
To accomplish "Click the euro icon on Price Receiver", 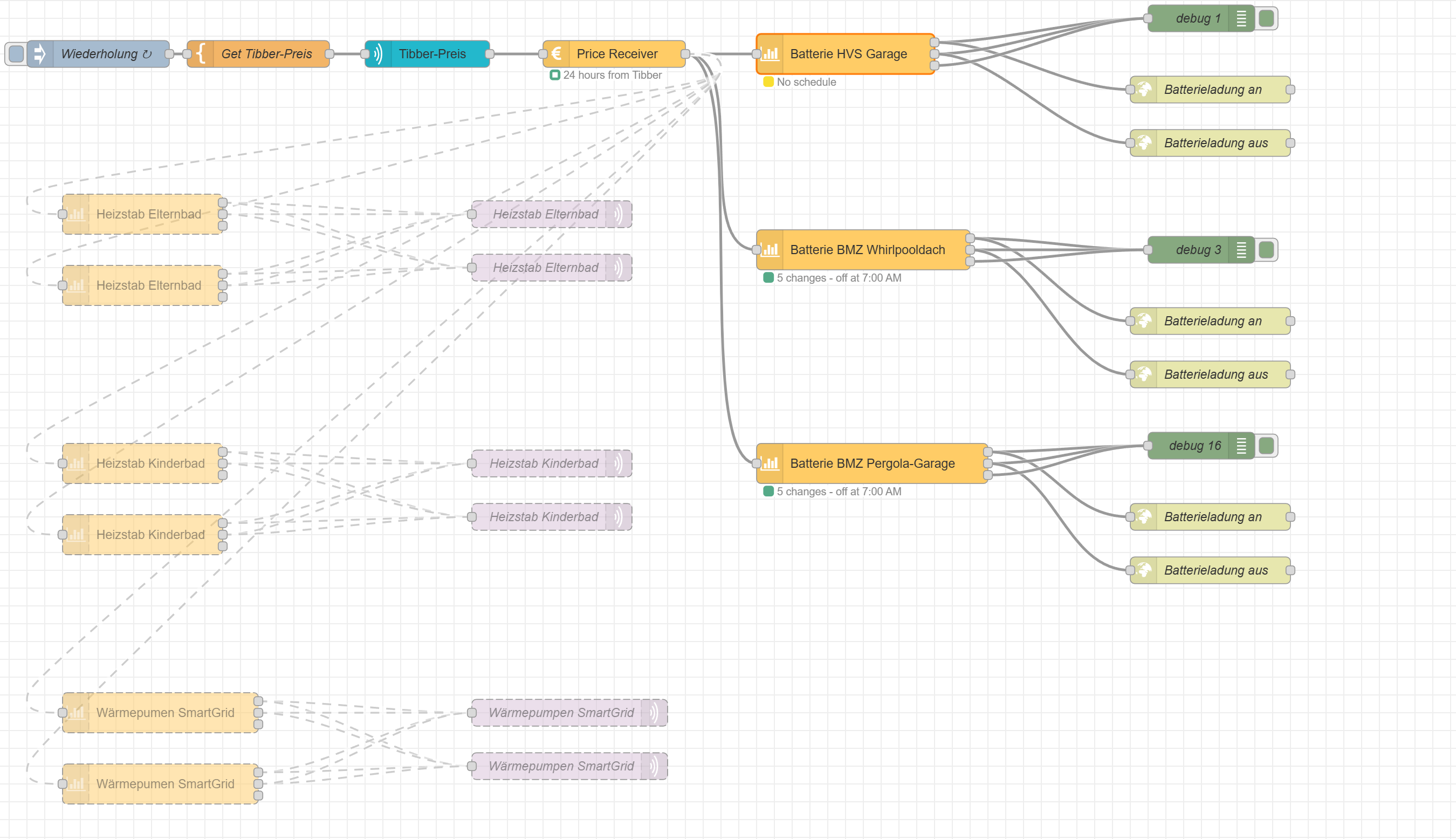I will click(x=557, y=53).
